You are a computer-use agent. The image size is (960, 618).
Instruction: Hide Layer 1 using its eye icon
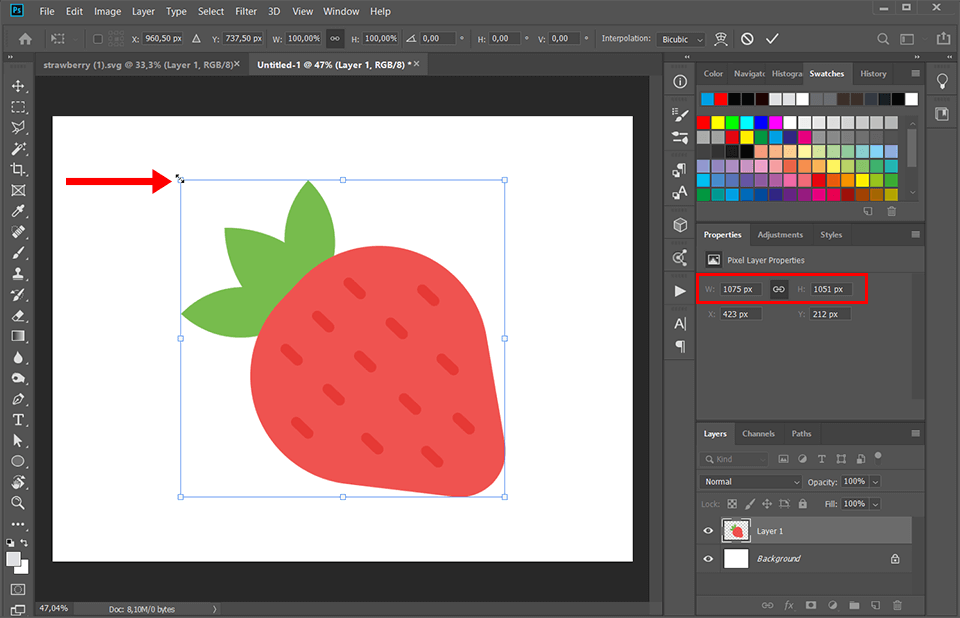click(x=708, y=531)
